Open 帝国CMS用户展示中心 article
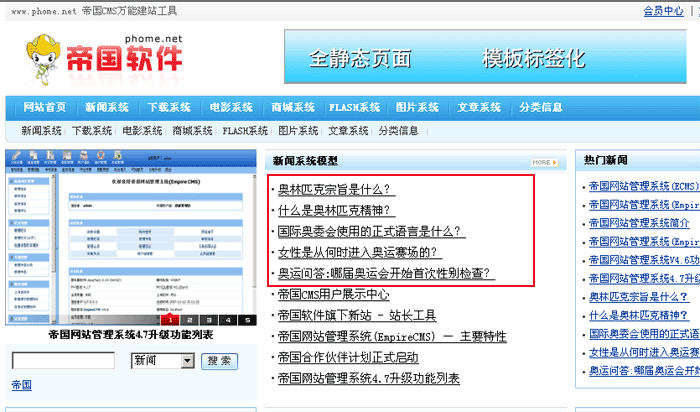700x412 pixels. pyautogui.click(x=333, y=295)
